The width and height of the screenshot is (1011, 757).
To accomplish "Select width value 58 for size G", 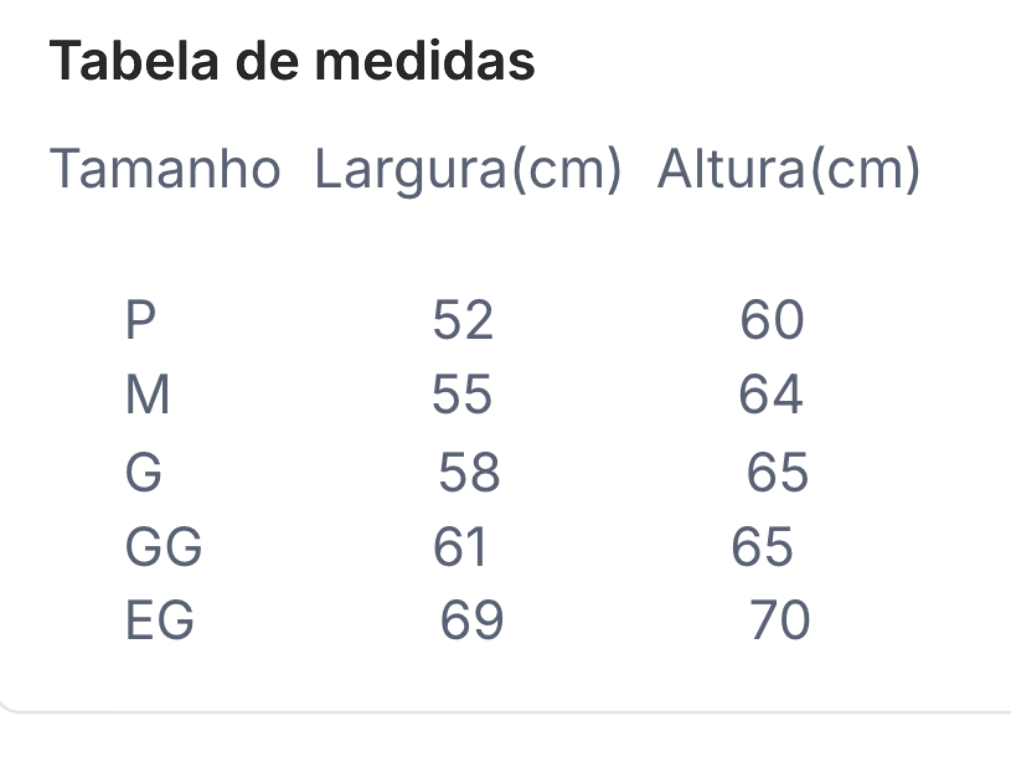I will pyautogui.click(x=469, y=472).
